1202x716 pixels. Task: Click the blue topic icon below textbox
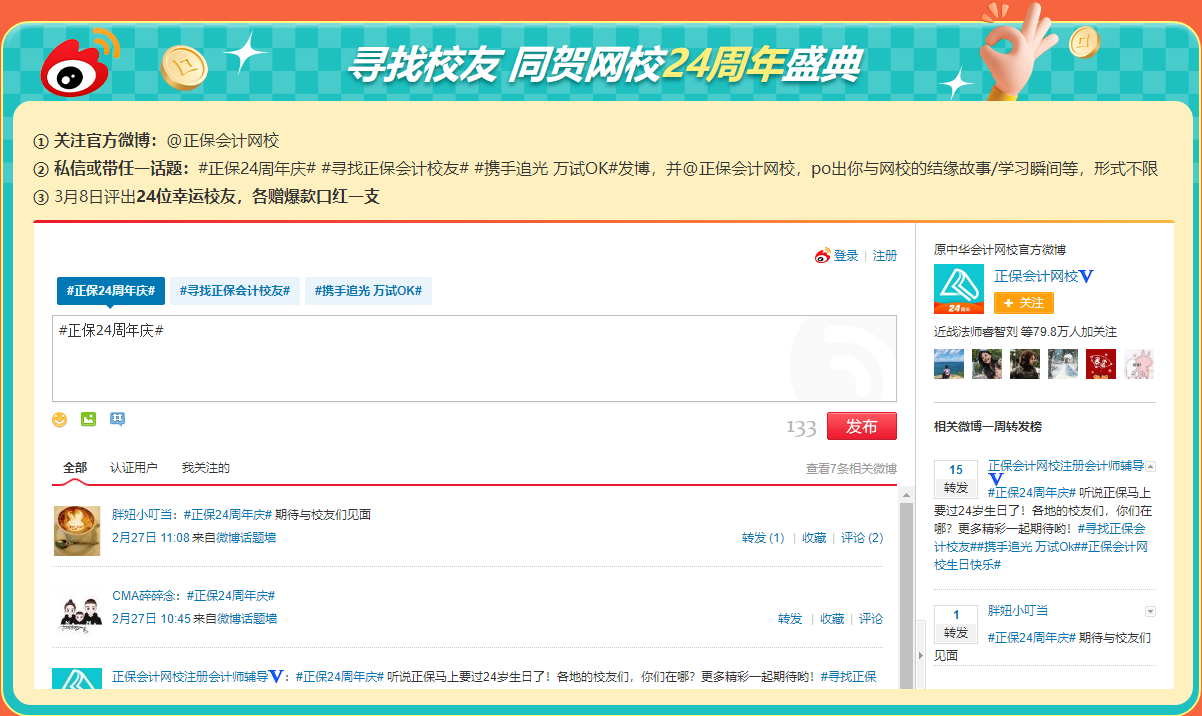pos(118,420)
